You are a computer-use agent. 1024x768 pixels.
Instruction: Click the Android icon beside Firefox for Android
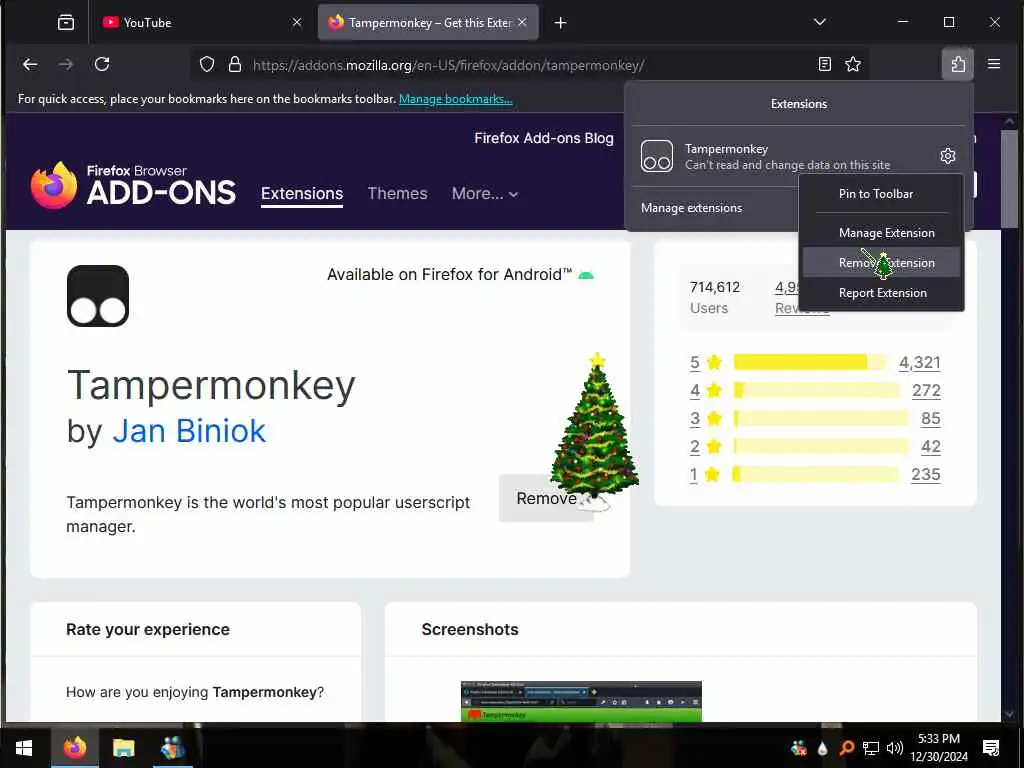tap(586, 275)
